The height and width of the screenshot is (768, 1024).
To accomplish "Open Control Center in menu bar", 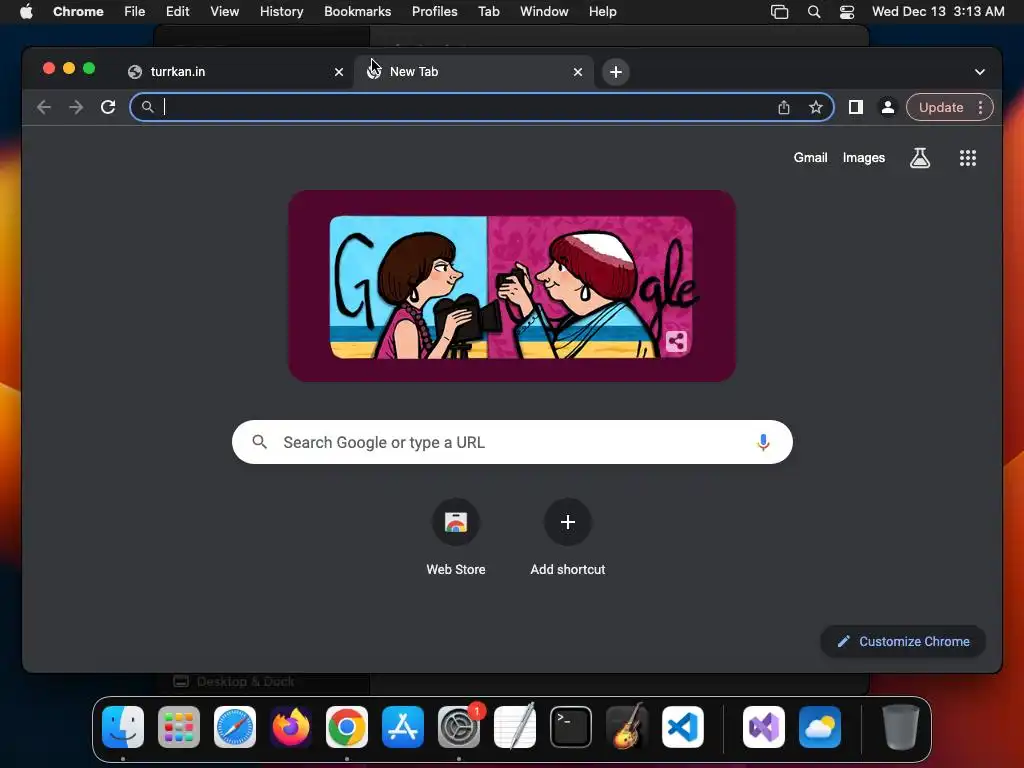I will click(x=847, y=12).
